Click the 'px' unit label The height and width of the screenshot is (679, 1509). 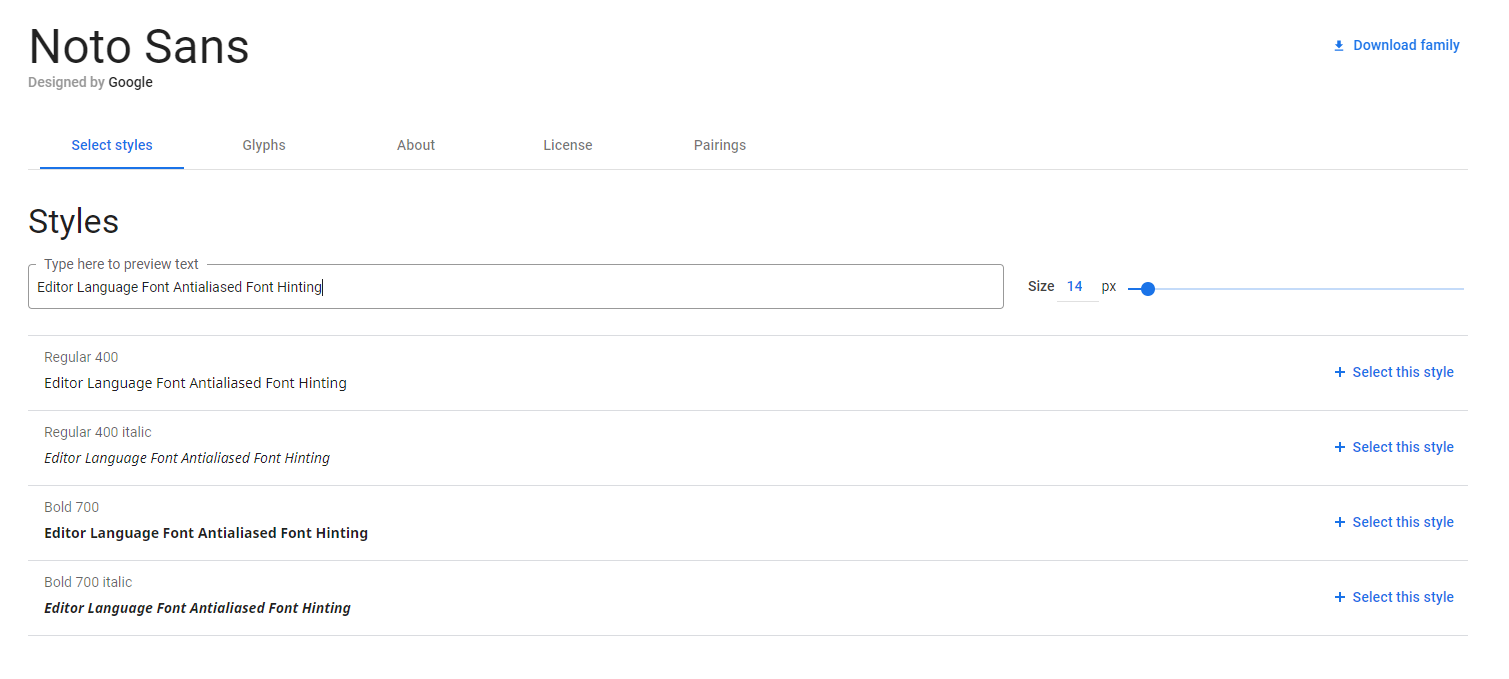click(x=1109, y=286)
